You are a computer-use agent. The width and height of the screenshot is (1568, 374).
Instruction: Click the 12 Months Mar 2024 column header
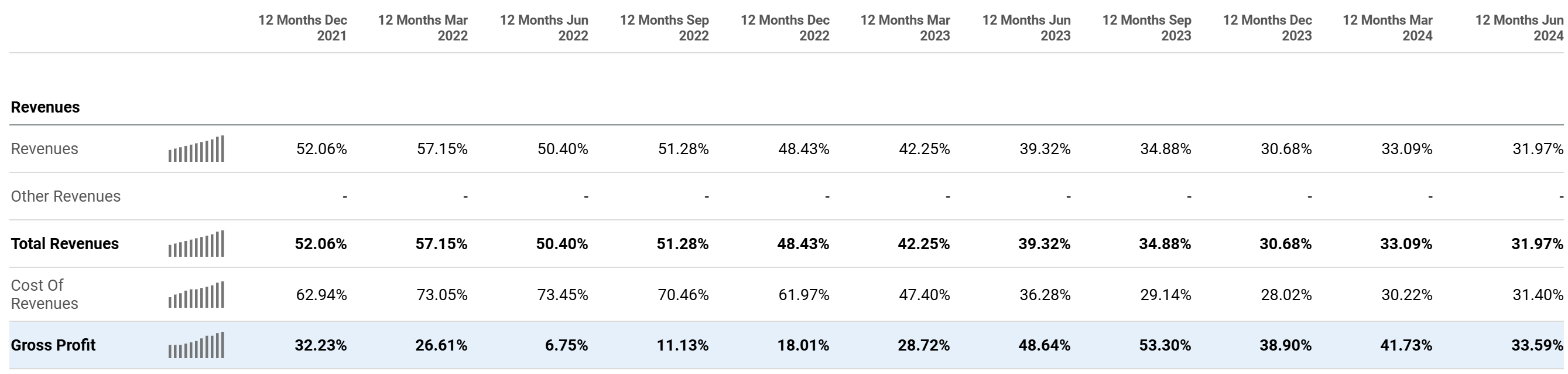1387,28
